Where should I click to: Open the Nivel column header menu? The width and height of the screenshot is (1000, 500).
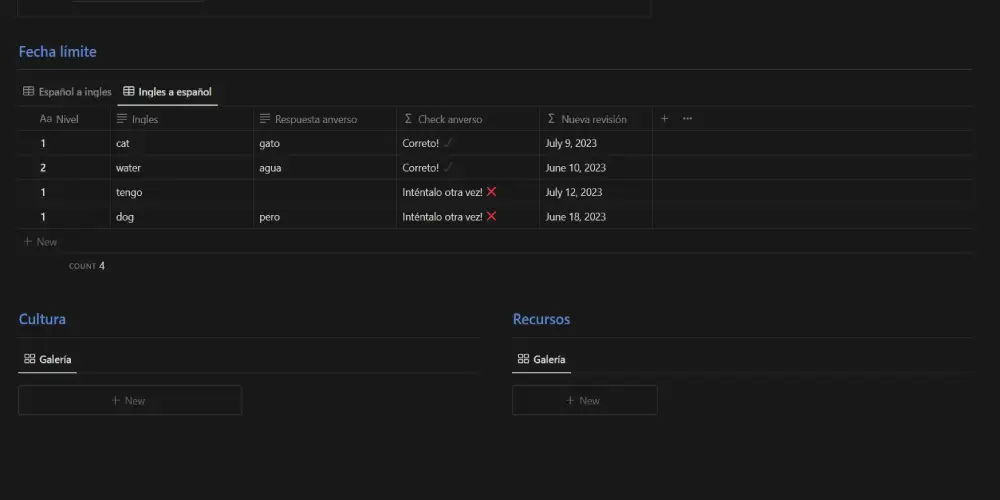(x=60, y=119)
